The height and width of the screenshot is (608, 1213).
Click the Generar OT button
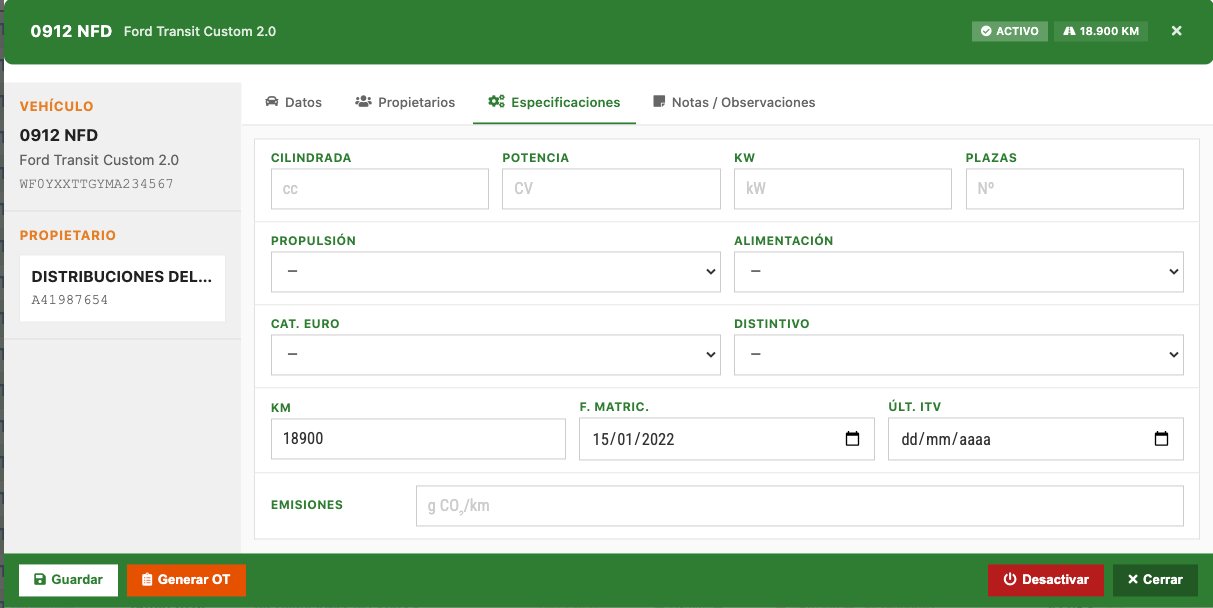[x=186, y=580]
